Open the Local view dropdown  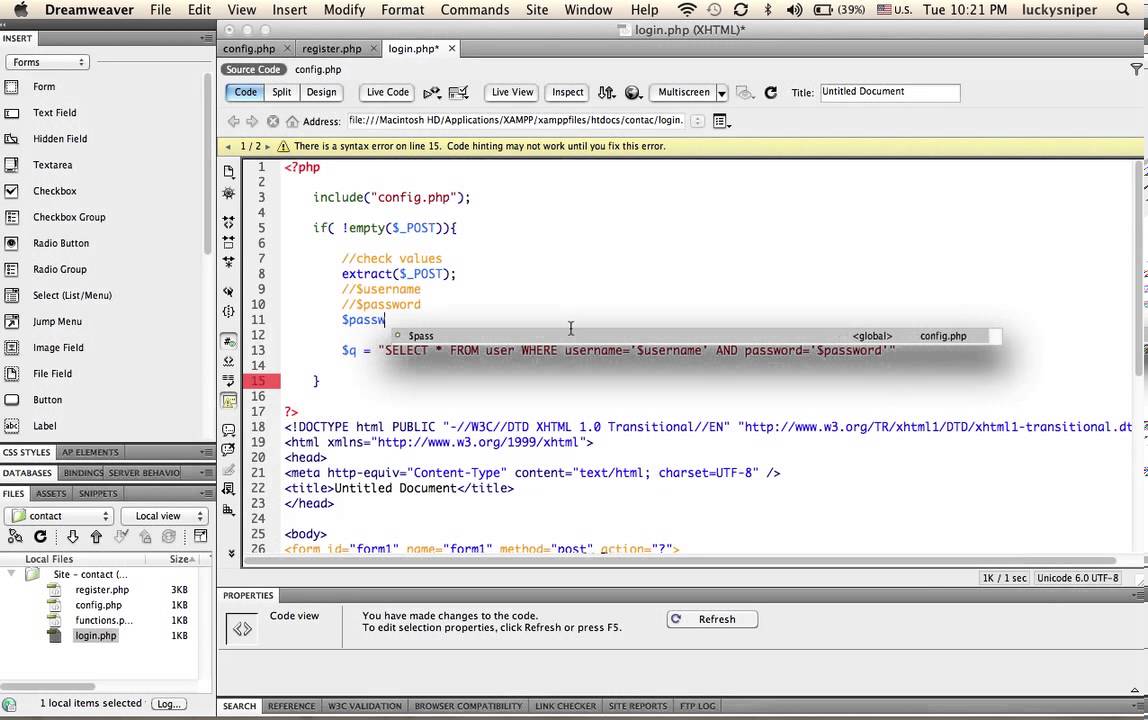click(x=164, y=516)
